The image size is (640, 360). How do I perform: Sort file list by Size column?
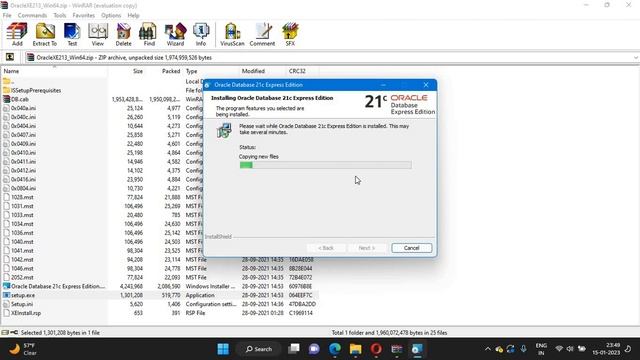tap(126, 71)
